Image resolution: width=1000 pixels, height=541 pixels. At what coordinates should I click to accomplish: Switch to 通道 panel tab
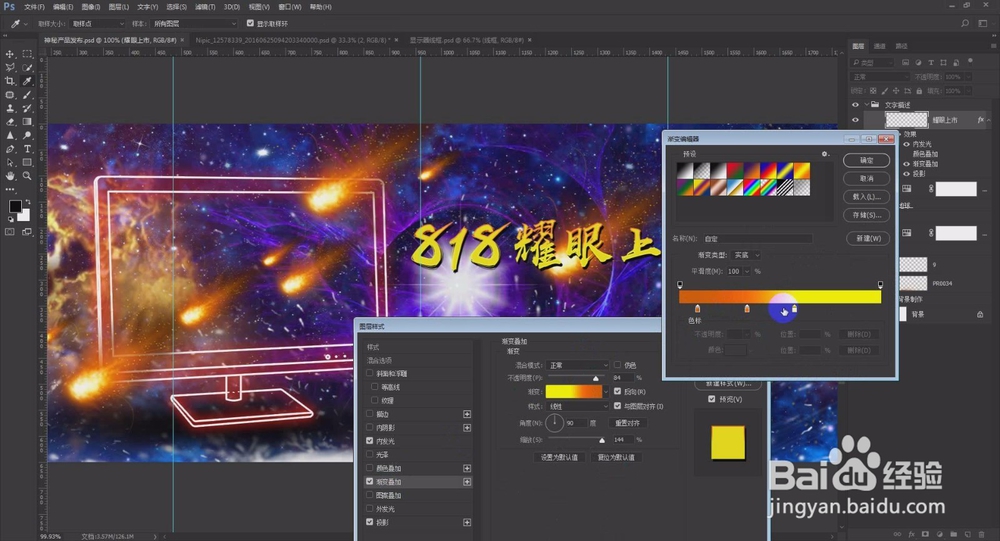880,46
